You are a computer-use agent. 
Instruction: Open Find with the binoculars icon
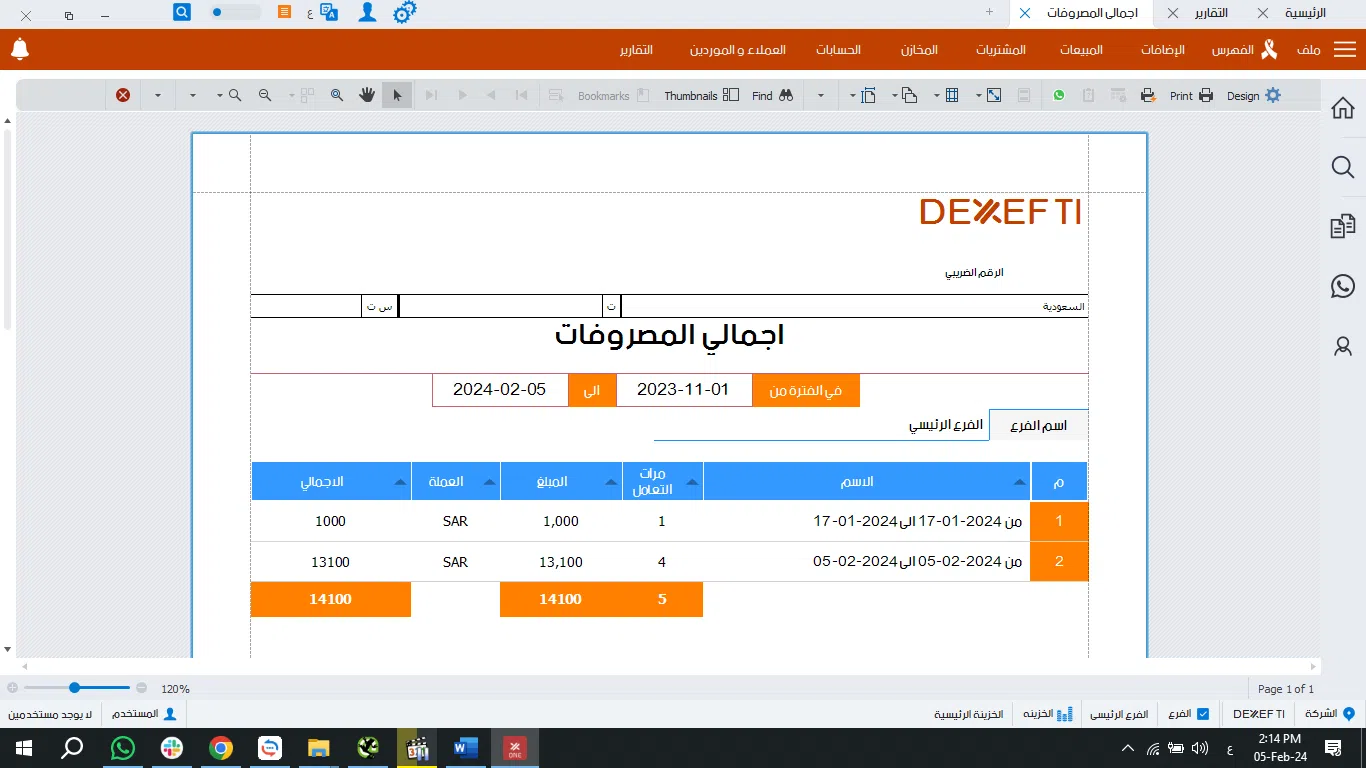pyautogui.click(x=773, y=96)
